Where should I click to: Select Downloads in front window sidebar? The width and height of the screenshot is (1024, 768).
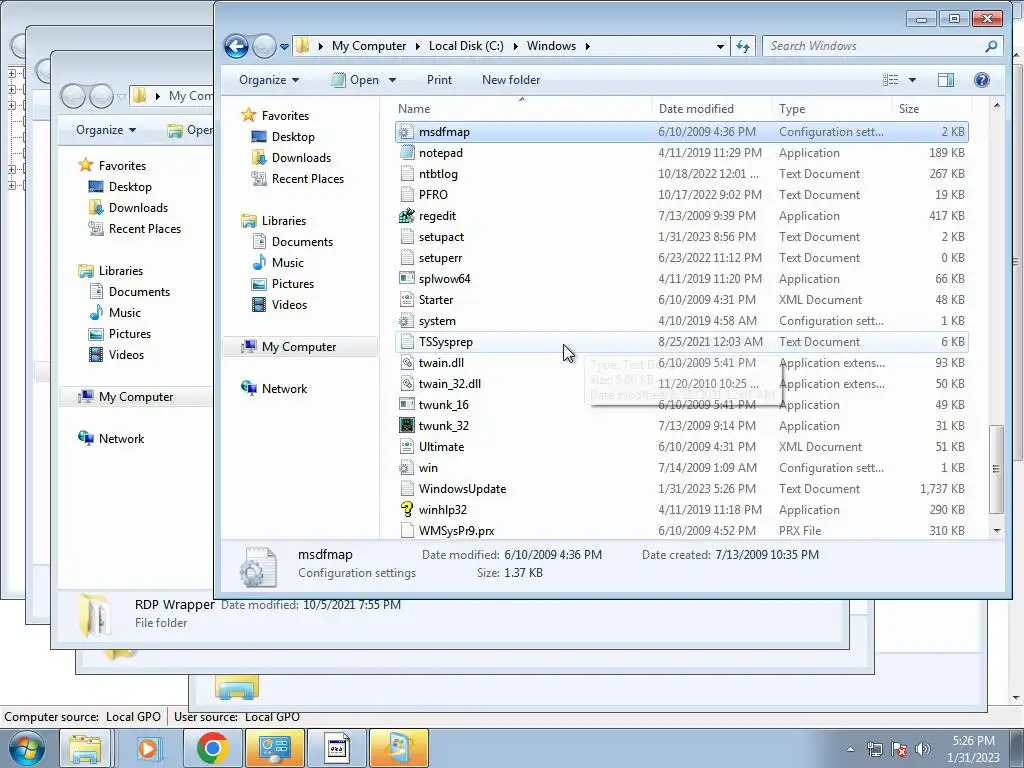[301, 157]
